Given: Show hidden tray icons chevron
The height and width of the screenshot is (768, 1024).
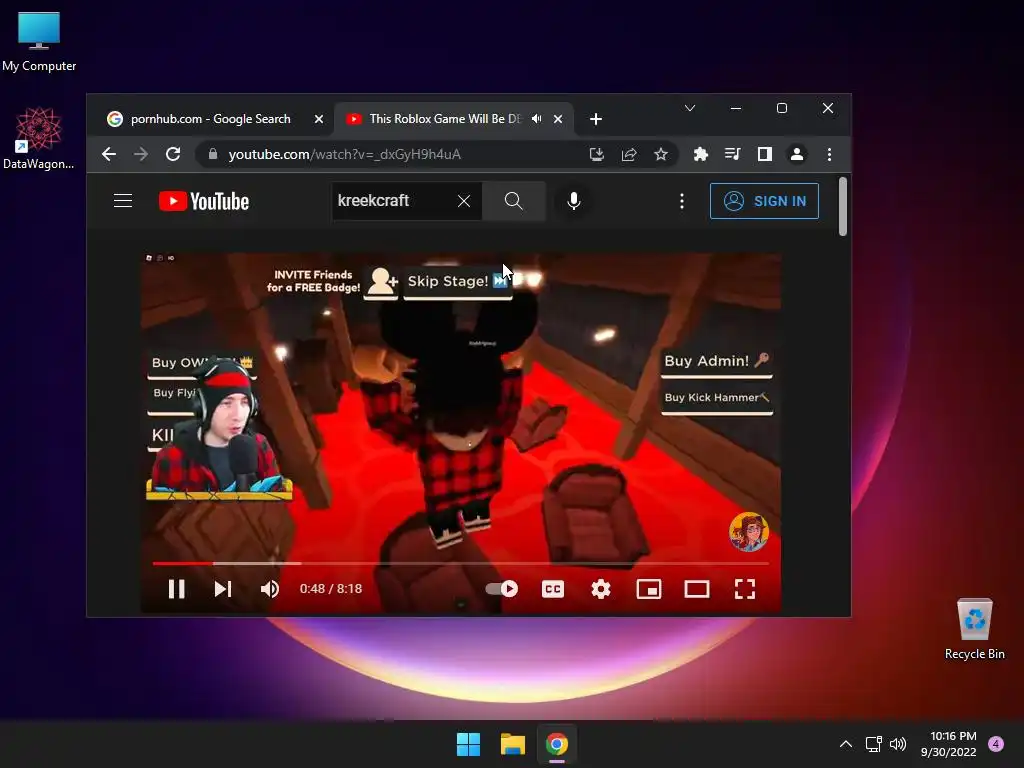Looking at the screenshot, I should (x=846, y=744).
